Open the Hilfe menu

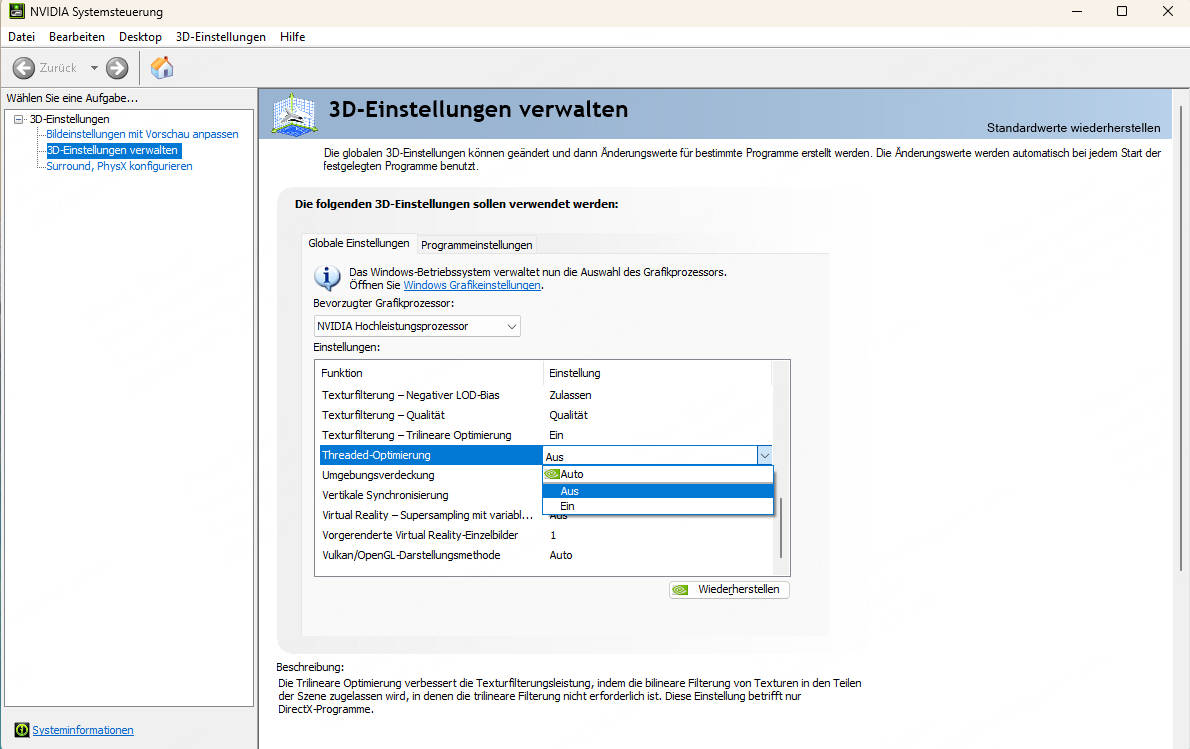tap(292, 36)
